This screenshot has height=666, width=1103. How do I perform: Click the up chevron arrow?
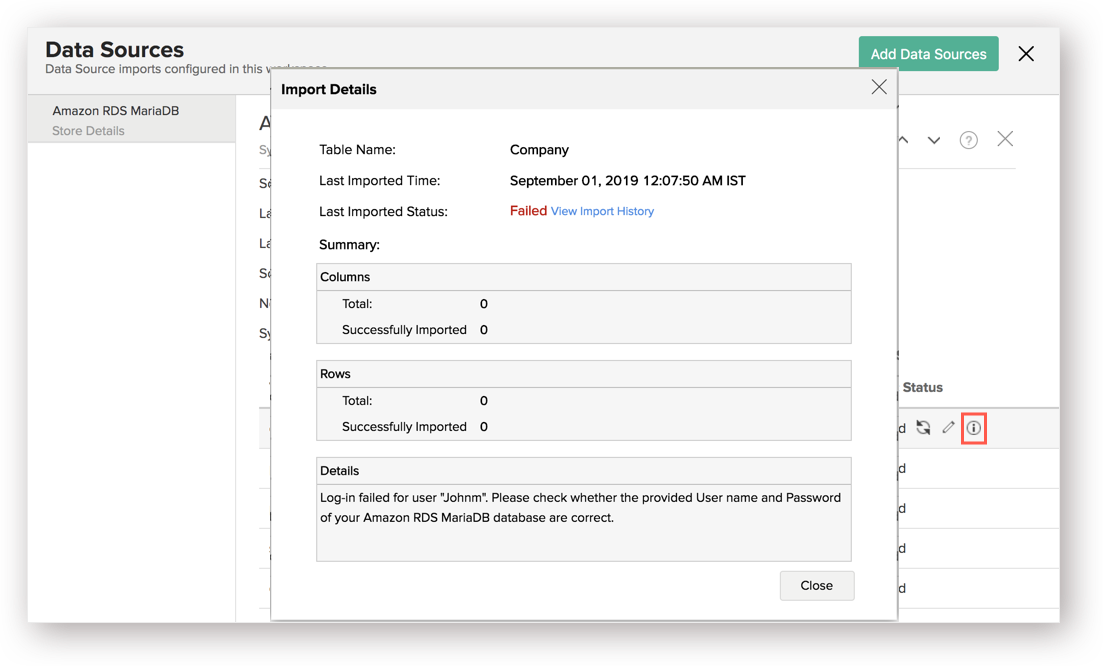tap(903, 140)
